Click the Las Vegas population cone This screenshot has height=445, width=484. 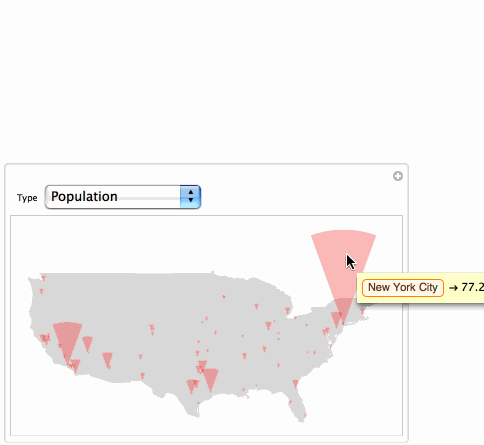(x=87, y=343)
